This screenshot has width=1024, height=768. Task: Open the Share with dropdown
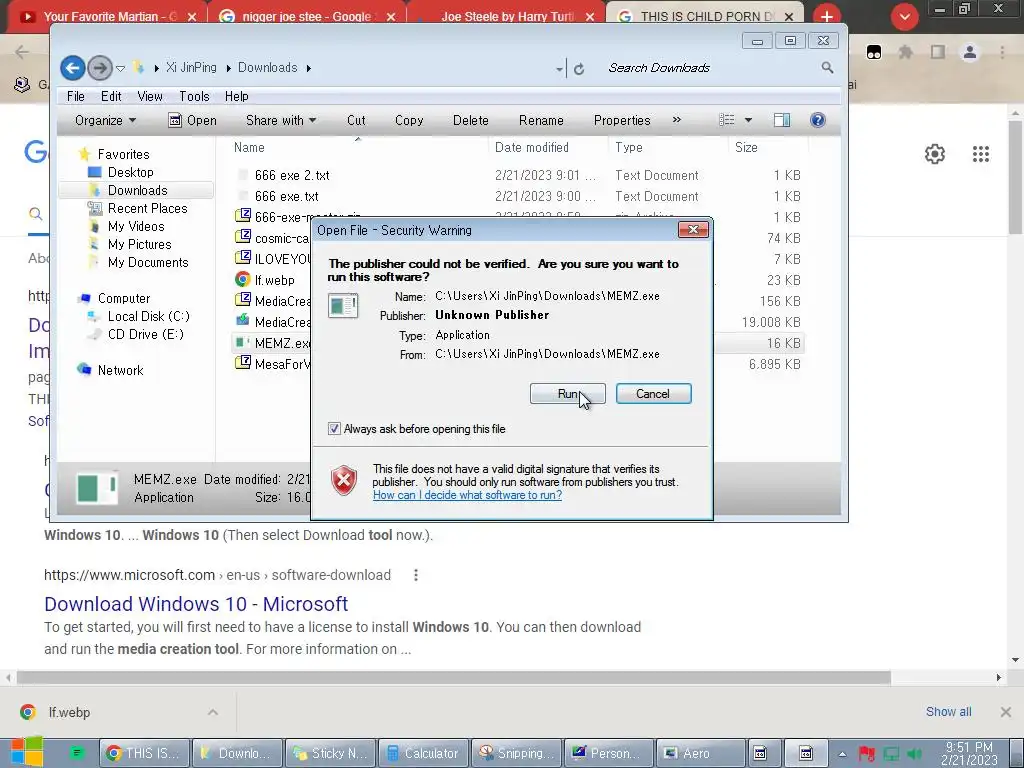coord(281,120)
